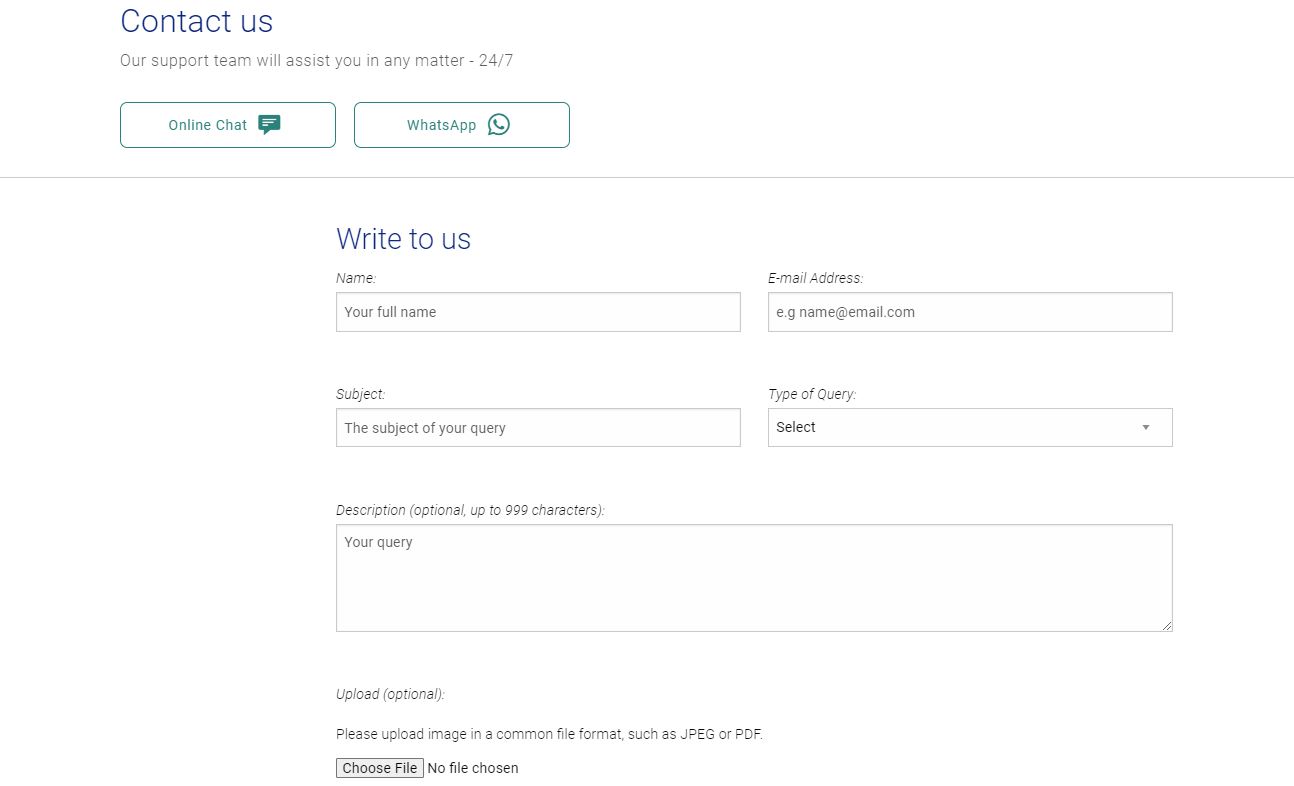
Task: Click the chat bubble icon beside Online Chat
Action: point(269,125)
